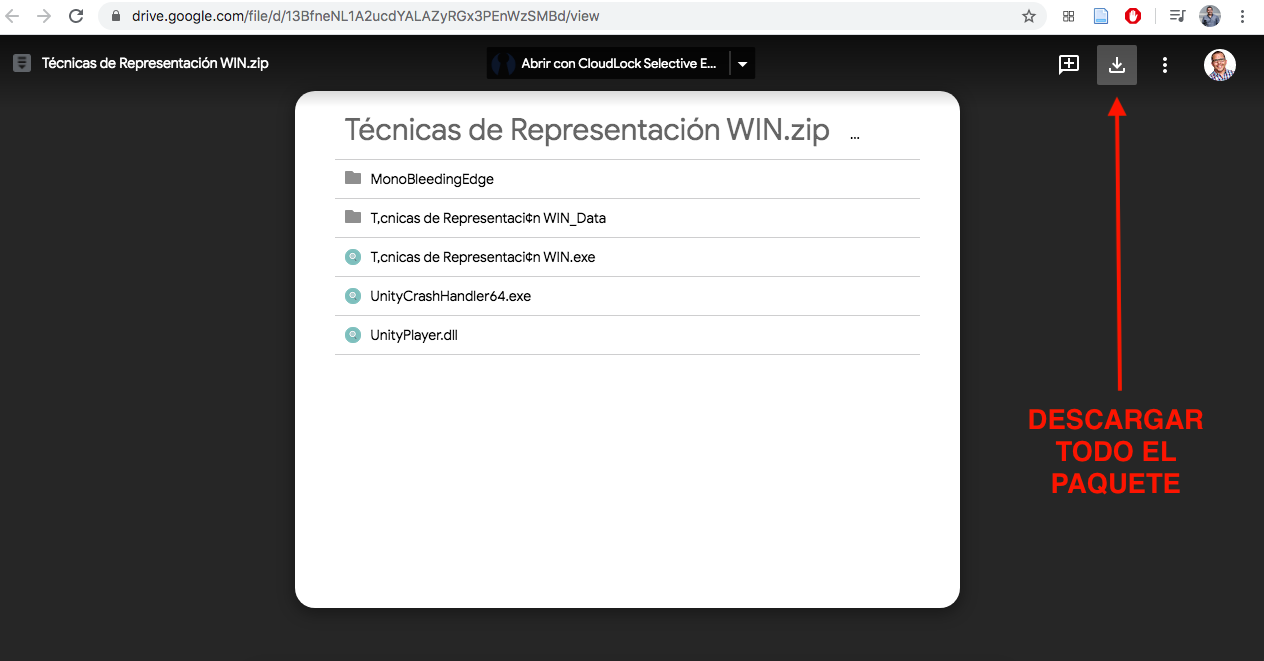Open the grid extension icon in toolbar
Screen dimensions: 1264x661
point(1069,16)
